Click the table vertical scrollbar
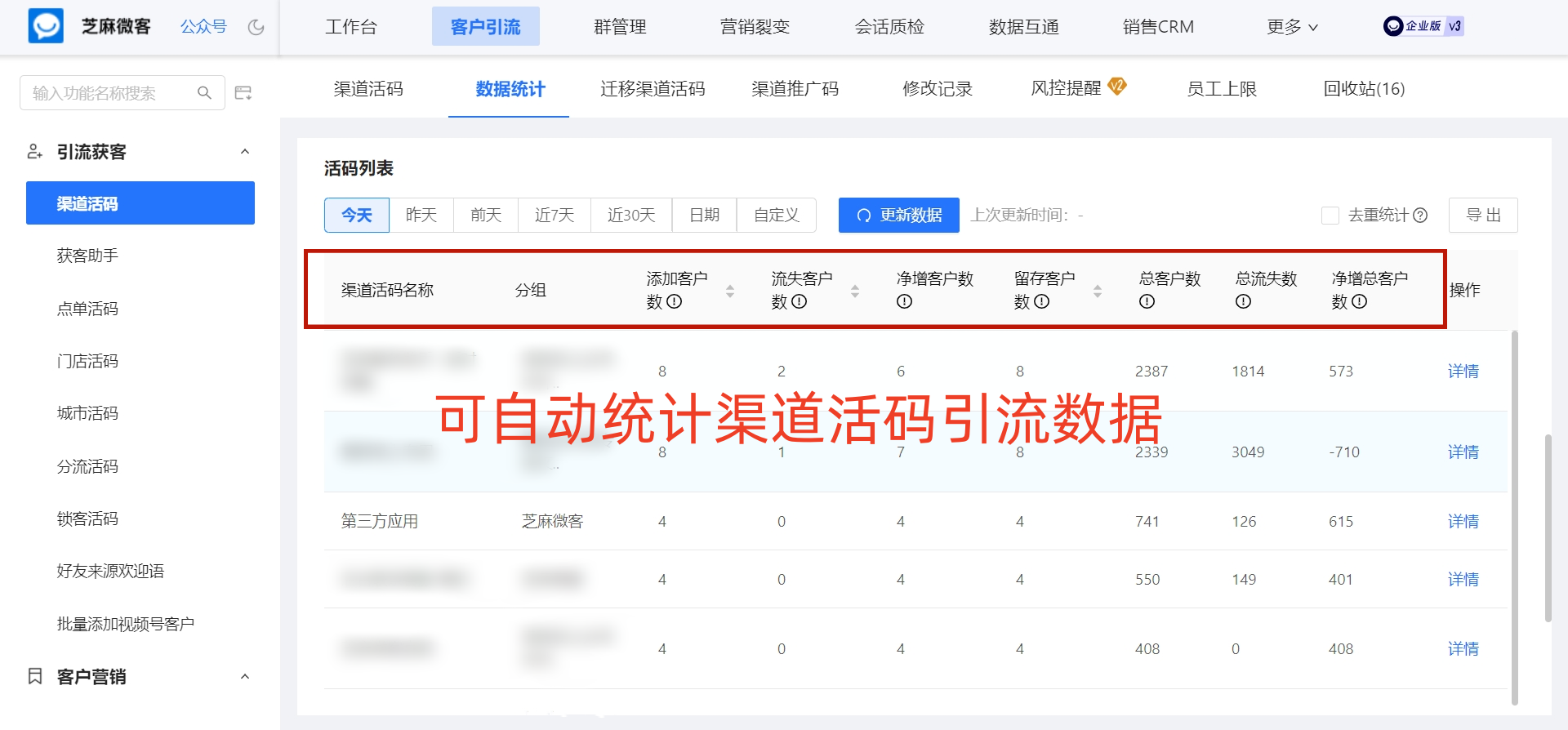The height and width of the screenshot is (730, 1568). tap(1515, 518)
